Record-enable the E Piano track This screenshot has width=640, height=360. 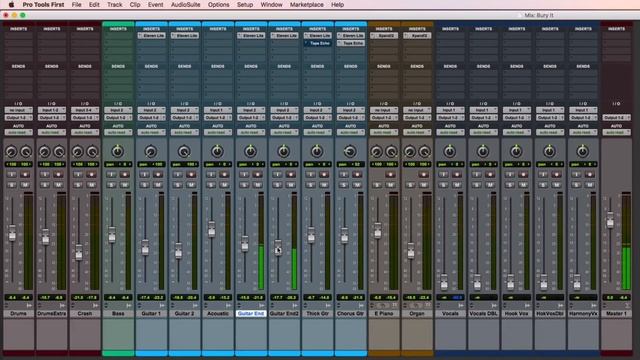[391, 175]
